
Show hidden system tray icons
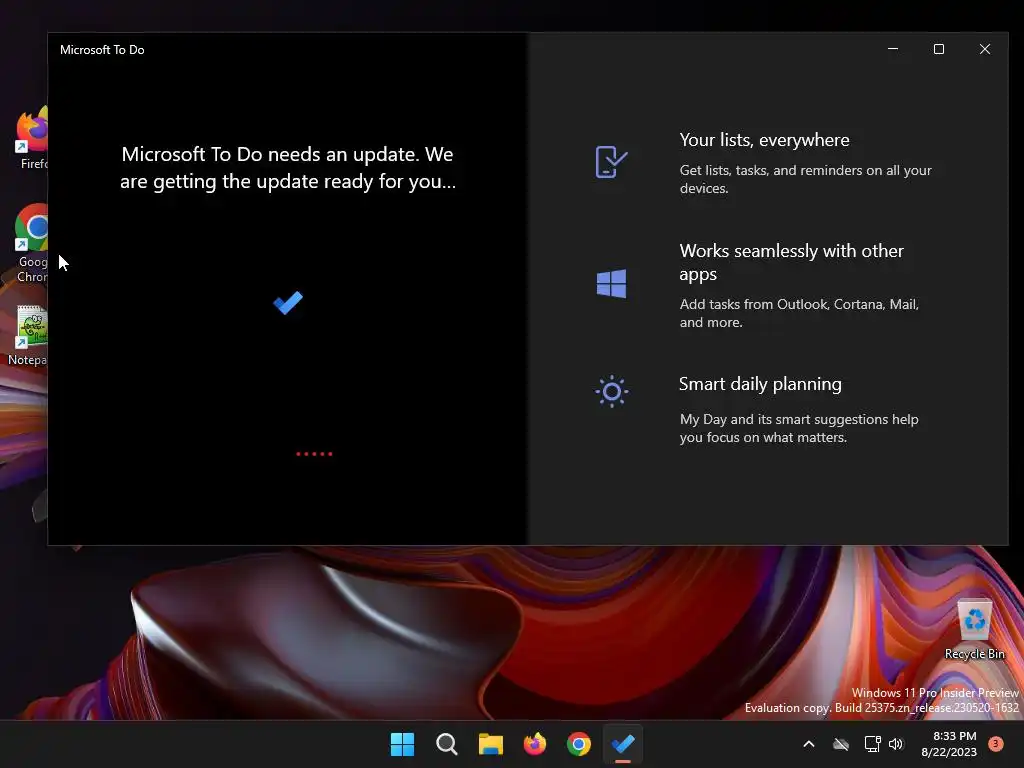click(x=808, y=744)
